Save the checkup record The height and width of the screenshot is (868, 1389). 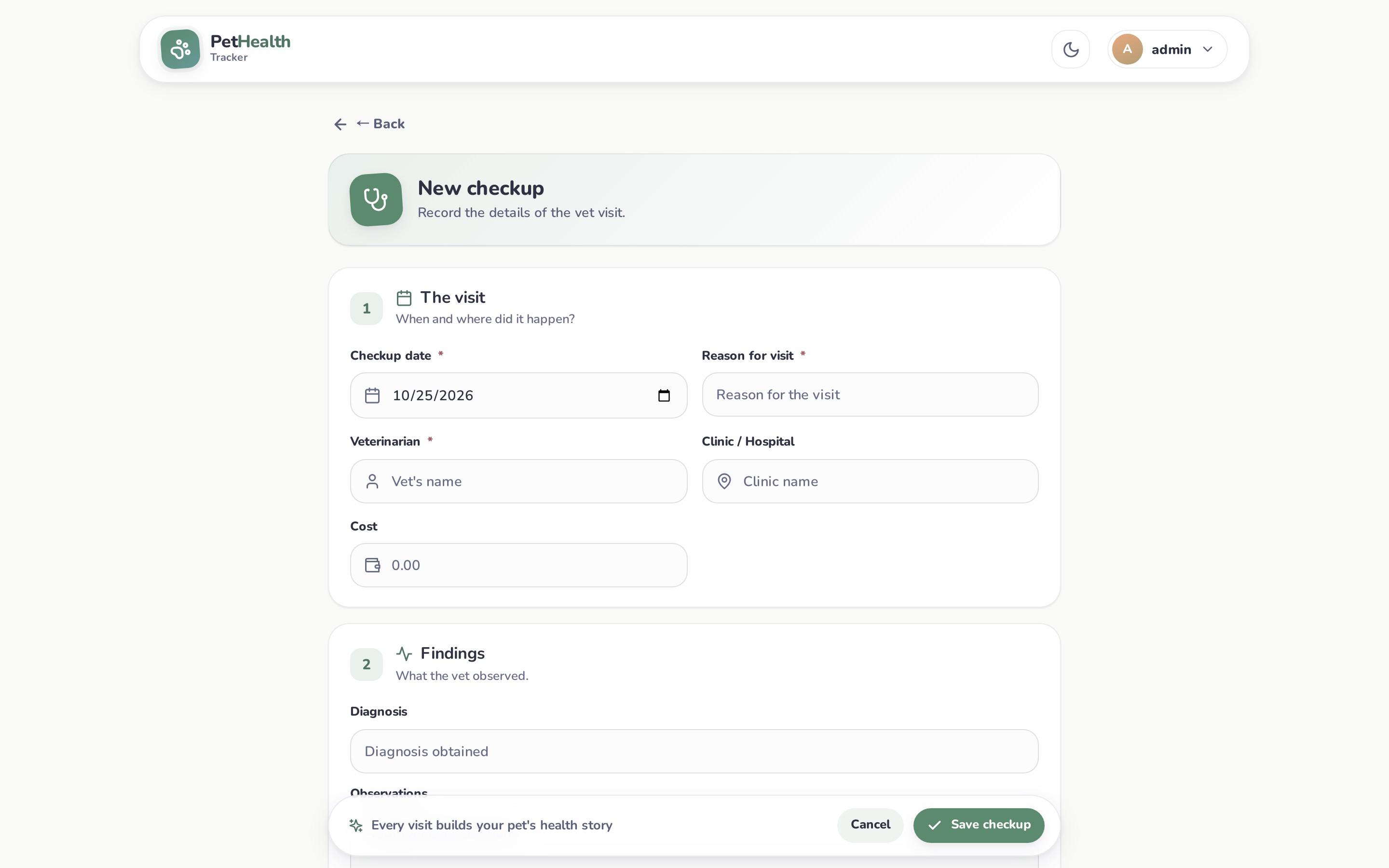tap(979, 825)
